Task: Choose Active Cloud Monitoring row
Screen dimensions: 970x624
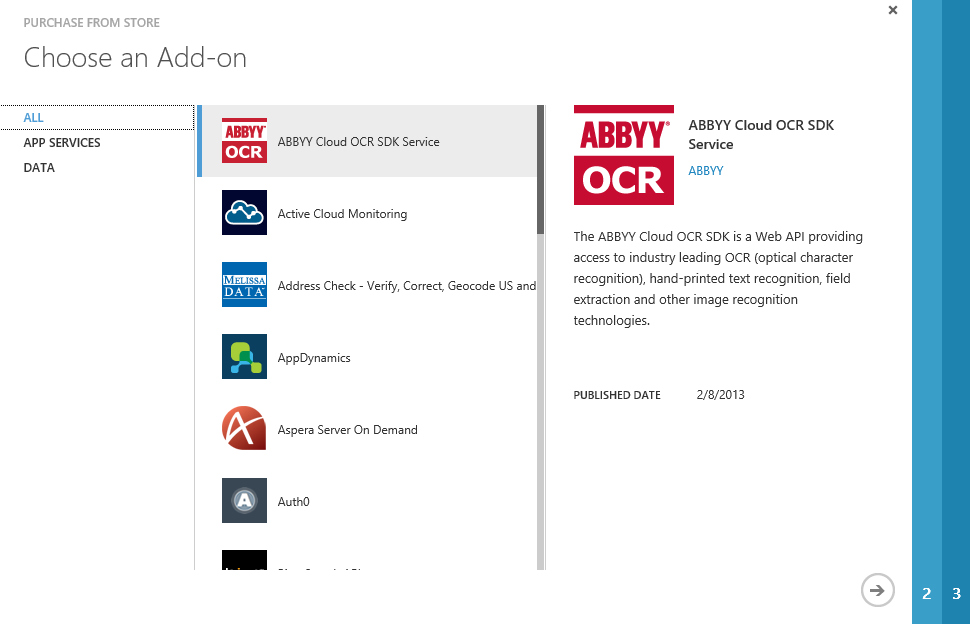Action: [367, 213]
